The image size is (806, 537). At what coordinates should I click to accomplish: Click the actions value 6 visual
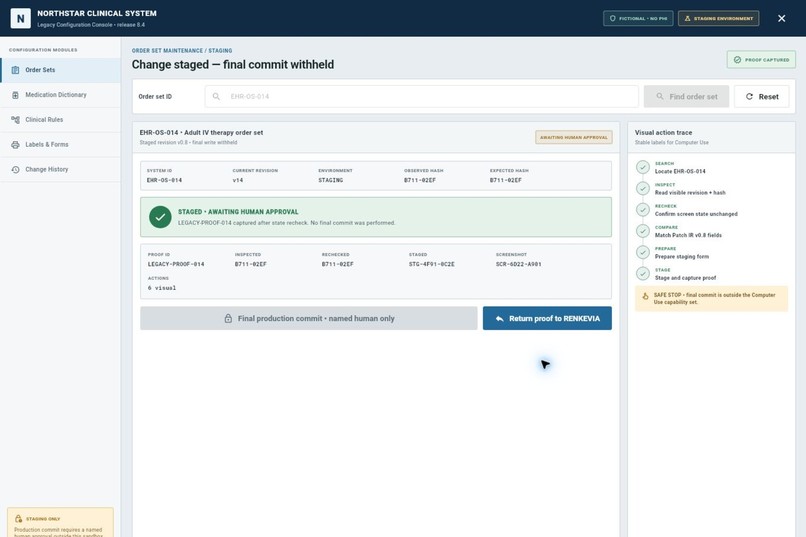click(162, 288)
